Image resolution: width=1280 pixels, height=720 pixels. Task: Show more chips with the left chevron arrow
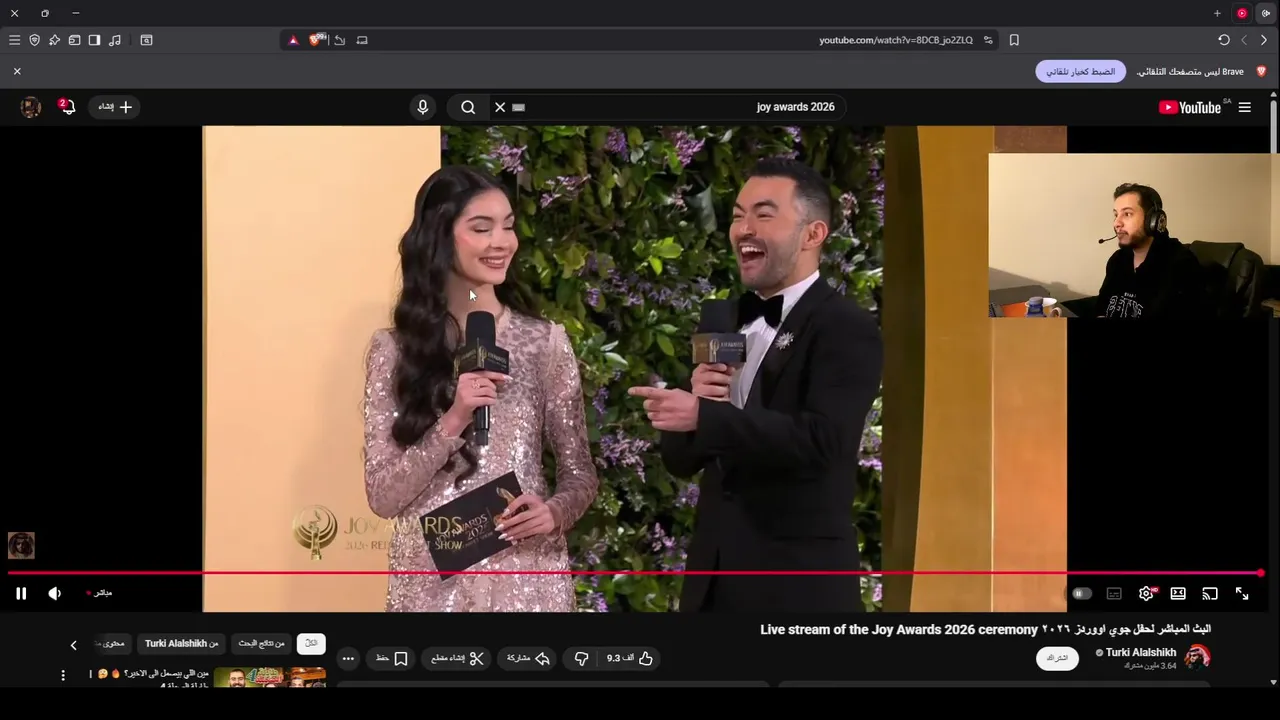73,645
